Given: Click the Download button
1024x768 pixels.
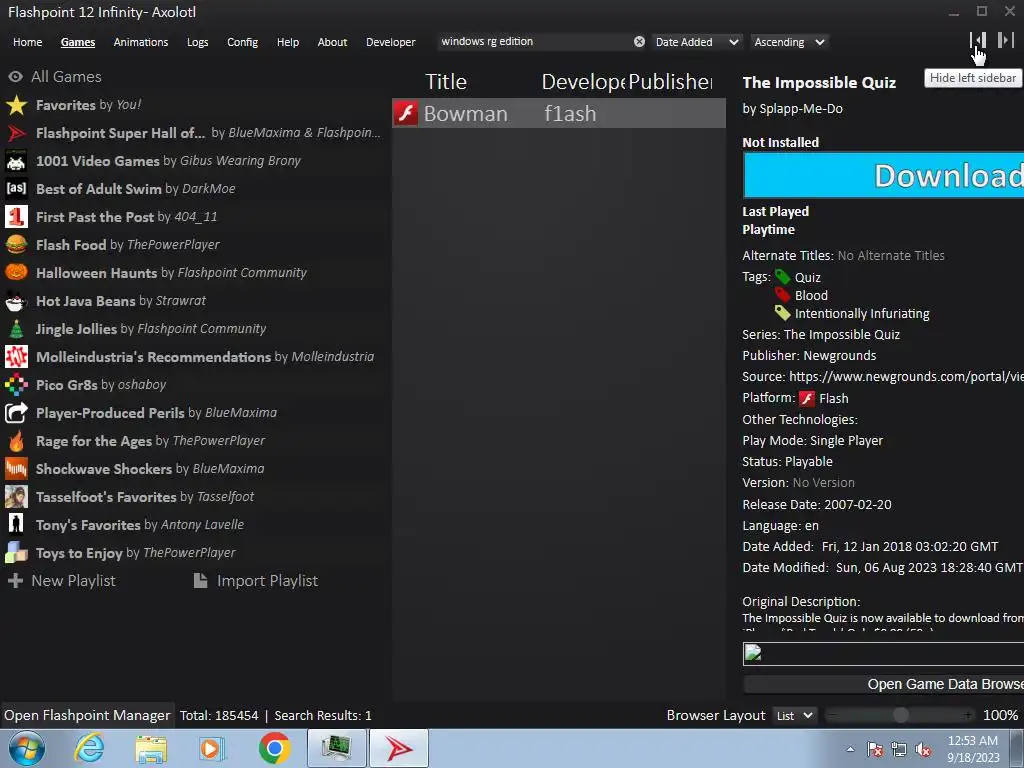Looking at the screenshot, I should [884, 176].
